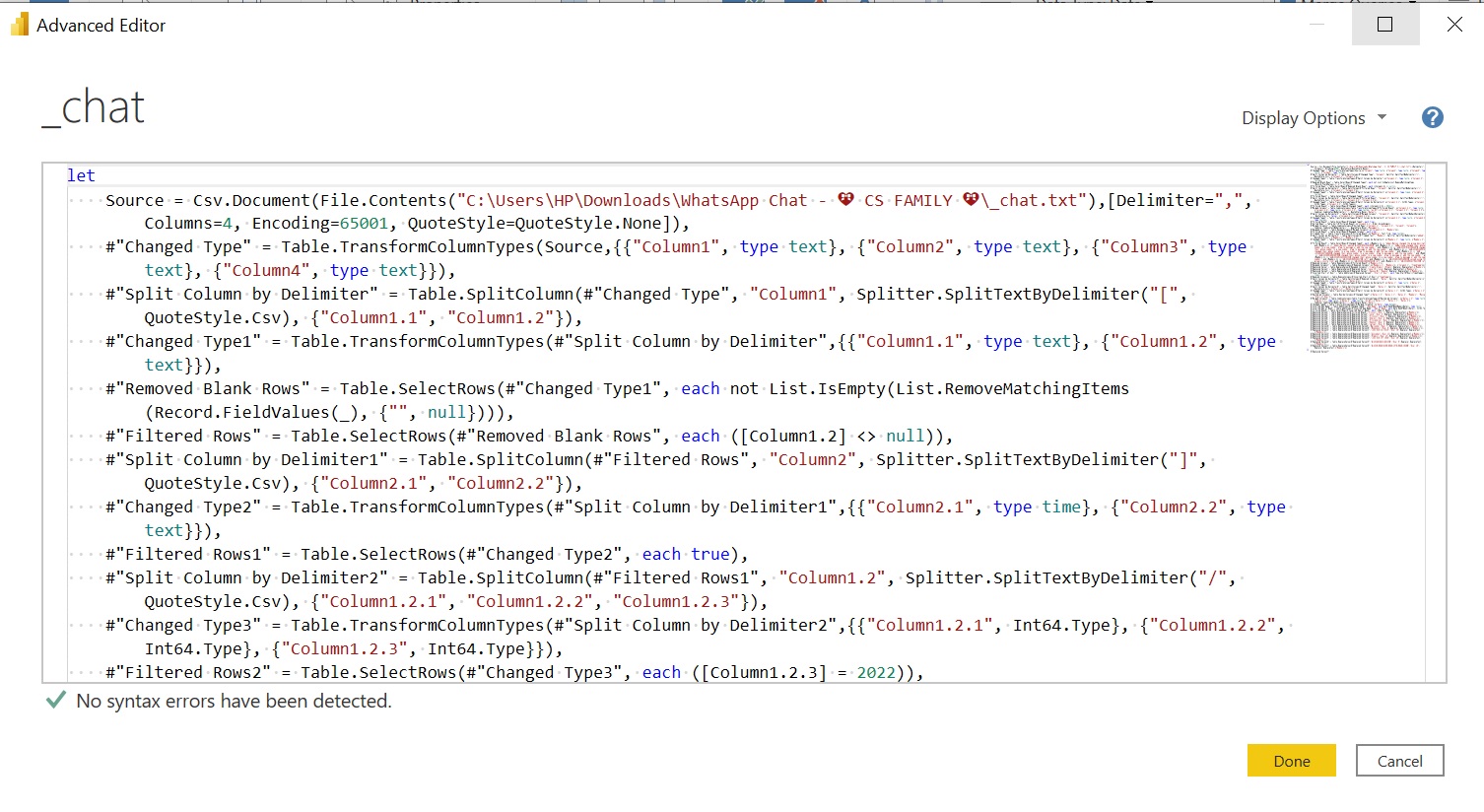The image size is (1484, 812).
Task: Click the "time" type for Column2.1
Action: click(1061, 507)
